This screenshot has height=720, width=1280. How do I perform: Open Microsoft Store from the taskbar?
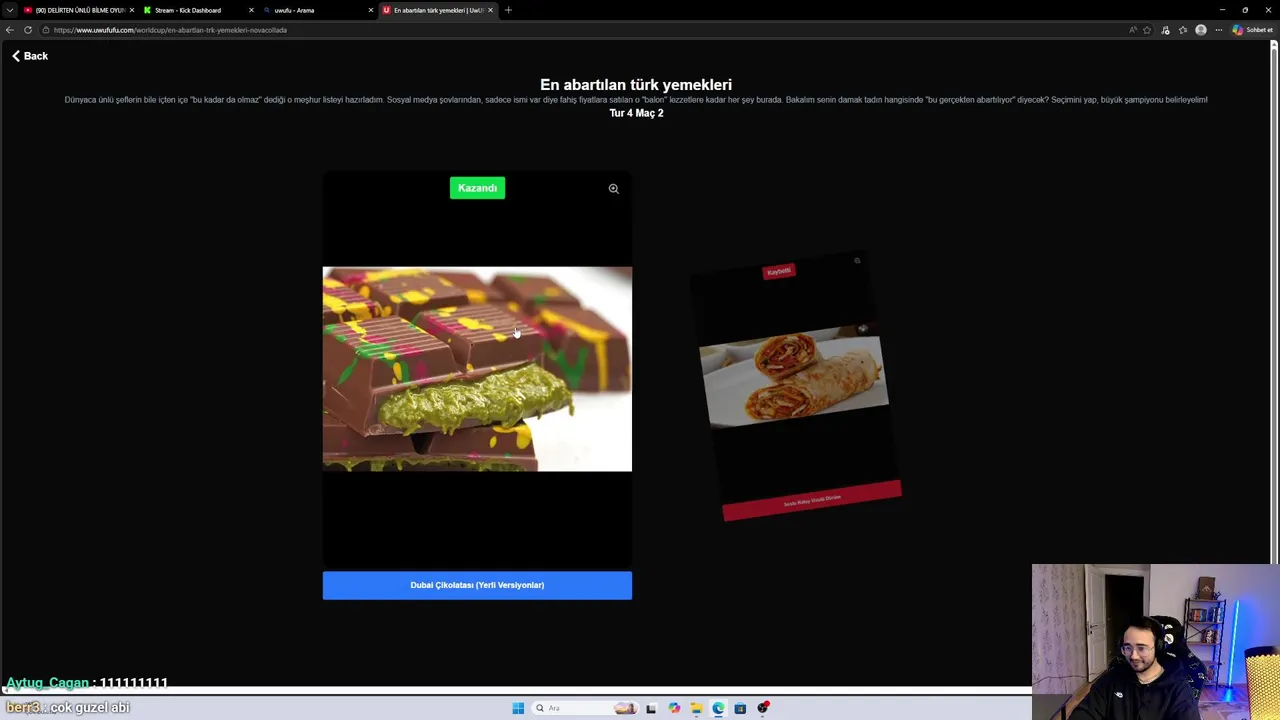tap(740, 708)
